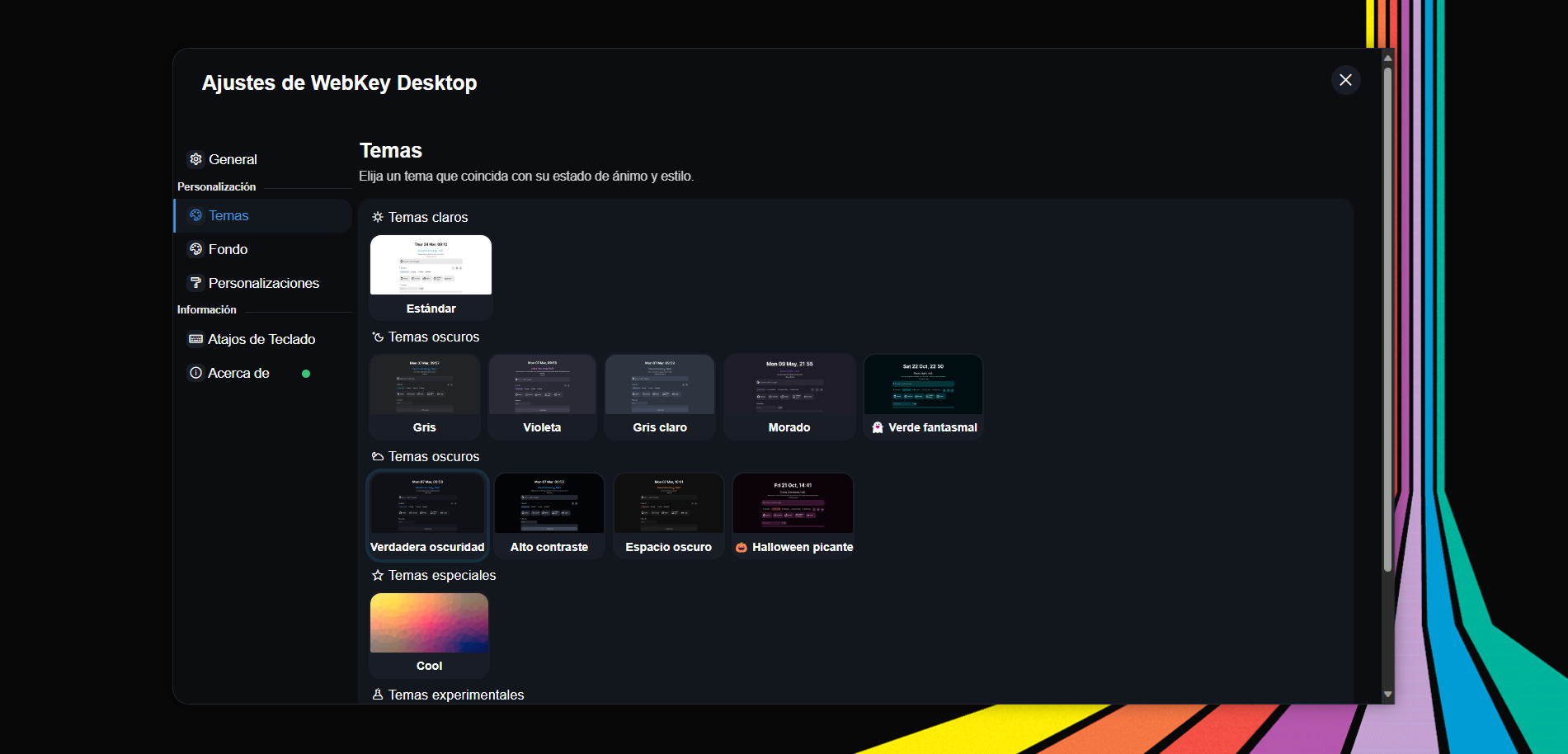Select the Alto contraste theme

pyautogui.click(x=549, y=516)
